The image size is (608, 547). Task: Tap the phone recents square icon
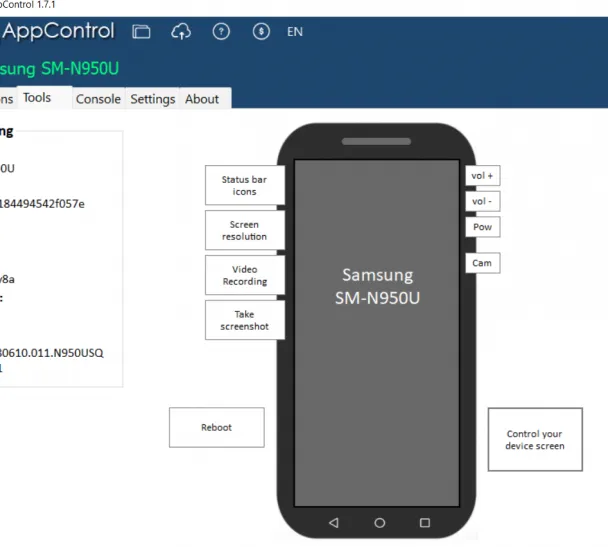425,523
